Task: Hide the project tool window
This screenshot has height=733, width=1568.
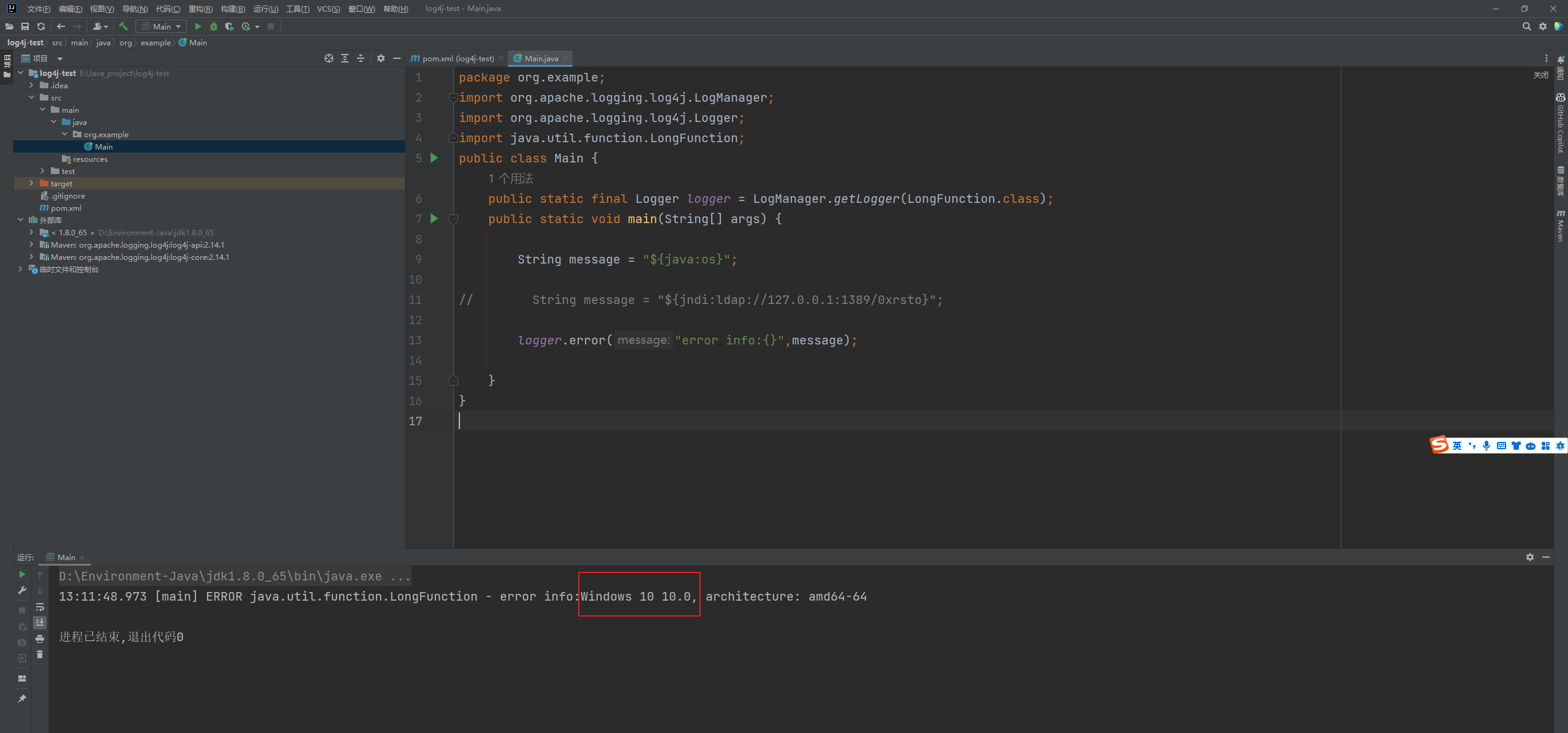Action: coord(397,58)
